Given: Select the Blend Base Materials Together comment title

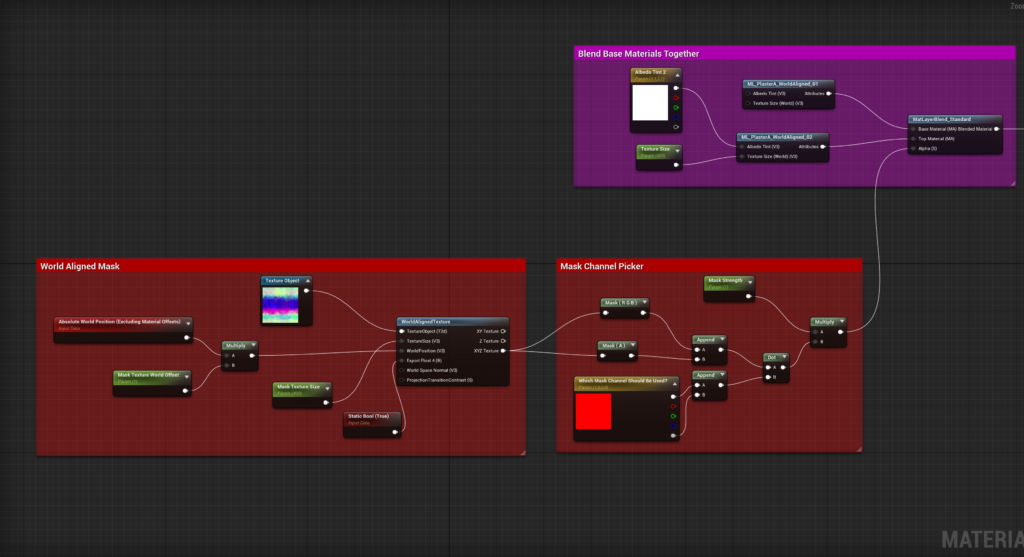Looking at the screenshot, I should pyautogui.click(x=638, y=53).
